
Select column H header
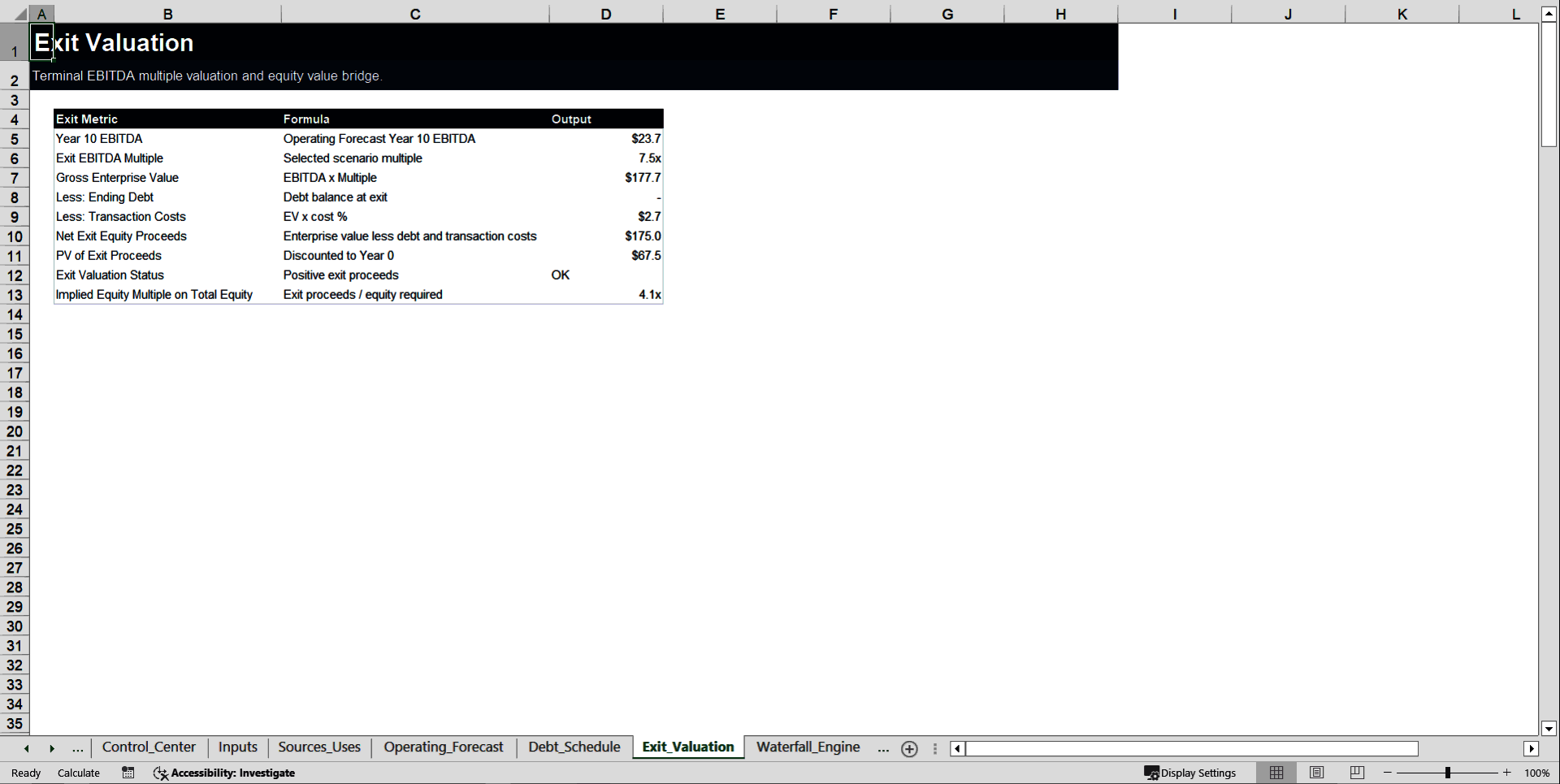point(1061,14)
